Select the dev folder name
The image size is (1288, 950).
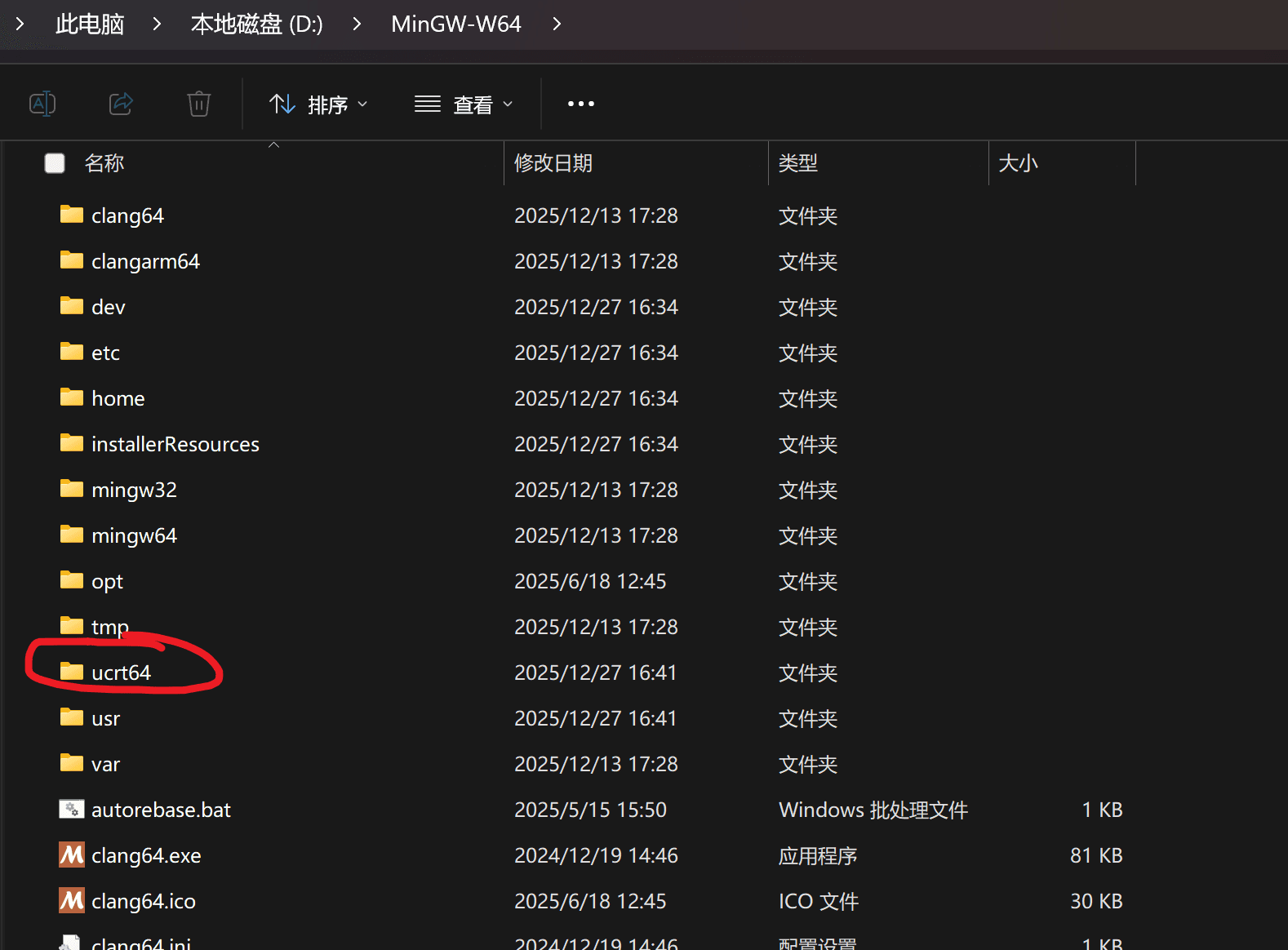click(x=109, y=307)
